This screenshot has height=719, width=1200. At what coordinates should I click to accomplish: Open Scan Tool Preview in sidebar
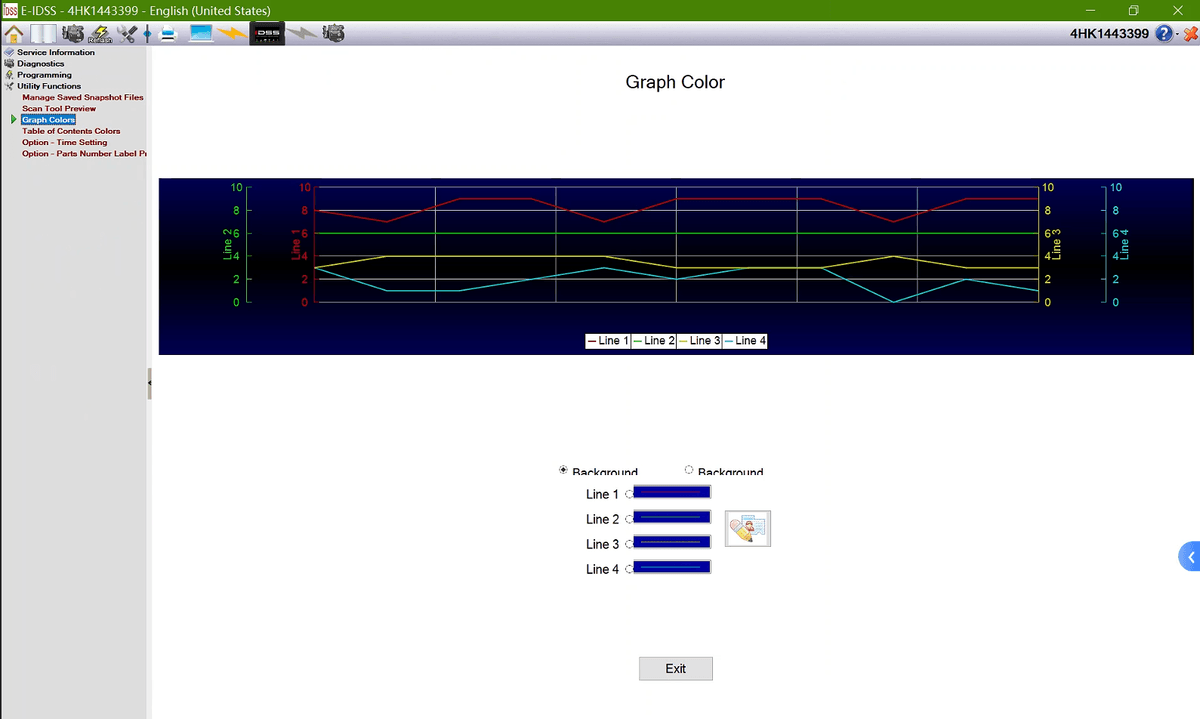tap(59, 109)
